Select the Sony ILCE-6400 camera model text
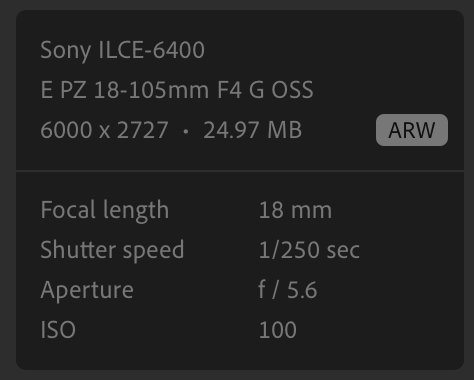Screen dimensions: 474x380 point(122,51)
